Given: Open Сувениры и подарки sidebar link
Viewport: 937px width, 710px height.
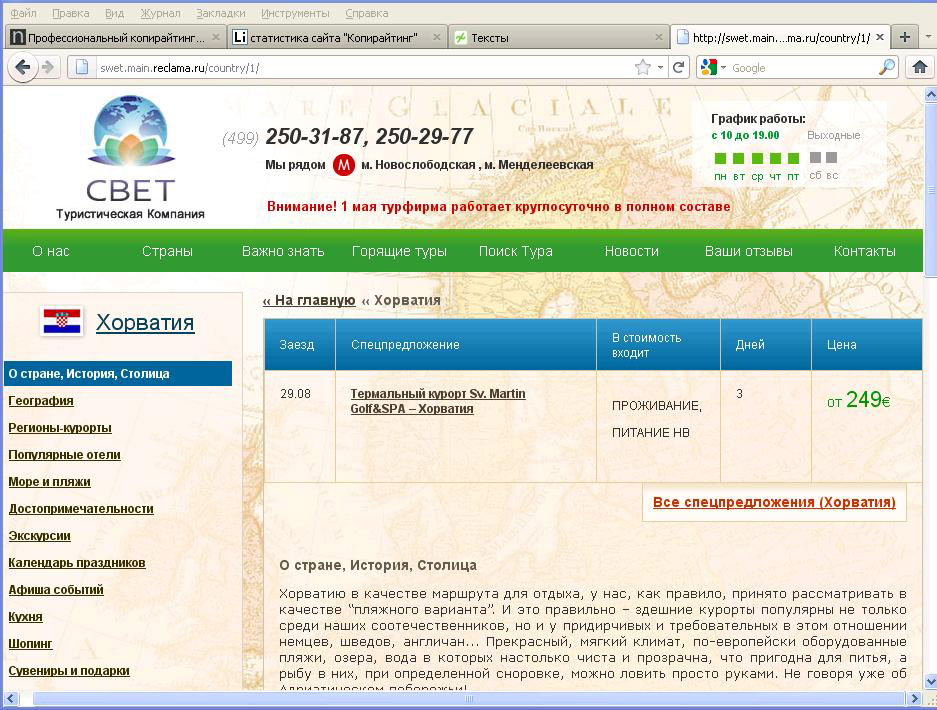Looking at the screenshot, I should [69, 671].
